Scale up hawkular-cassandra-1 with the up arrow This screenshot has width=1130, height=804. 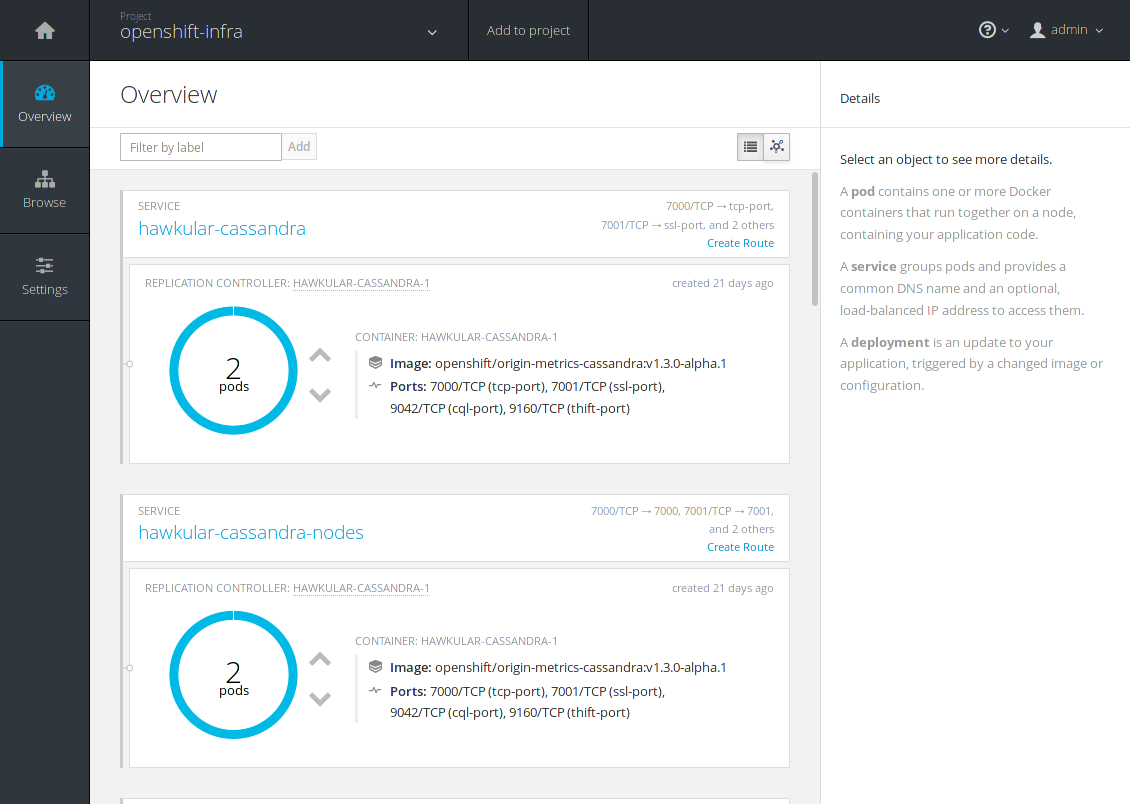[319, 354]
